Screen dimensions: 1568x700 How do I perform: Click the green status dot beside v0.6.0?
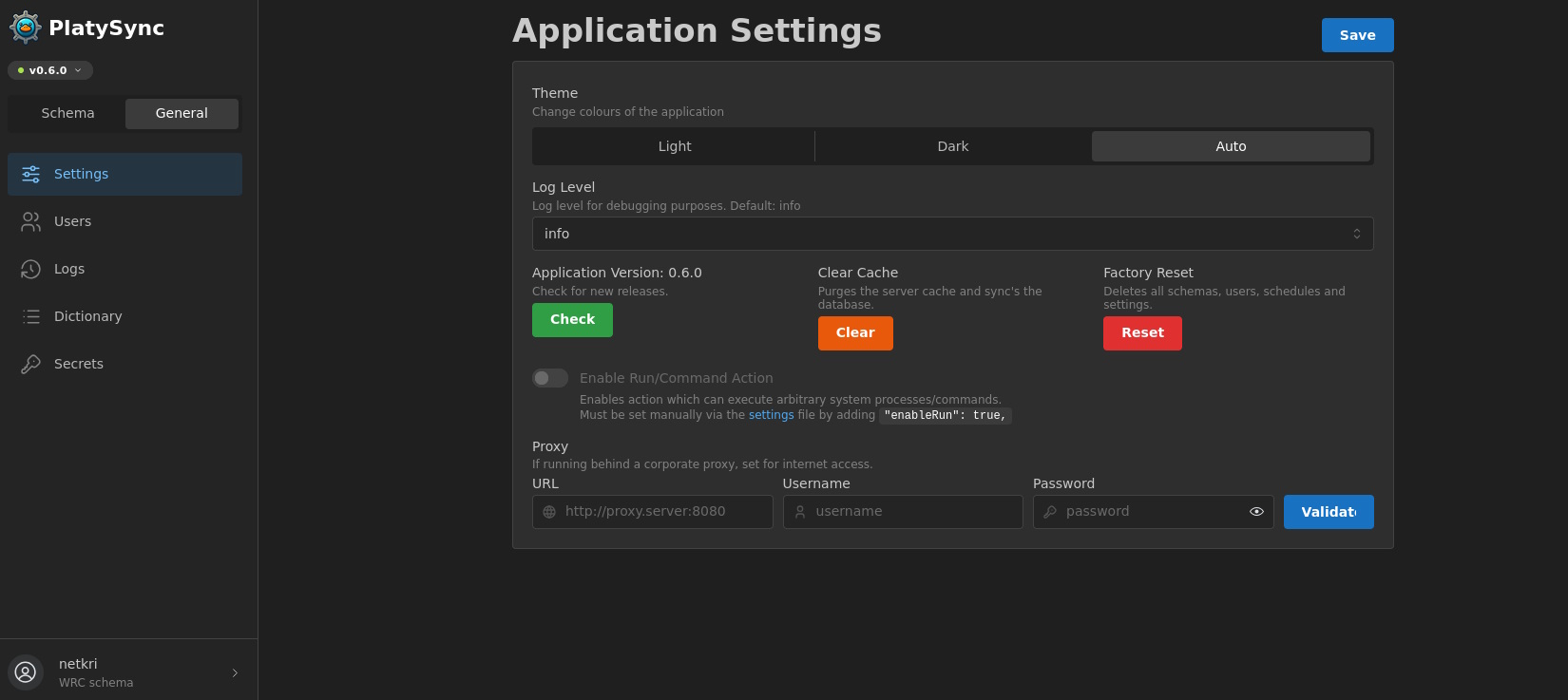pos(21,70)
